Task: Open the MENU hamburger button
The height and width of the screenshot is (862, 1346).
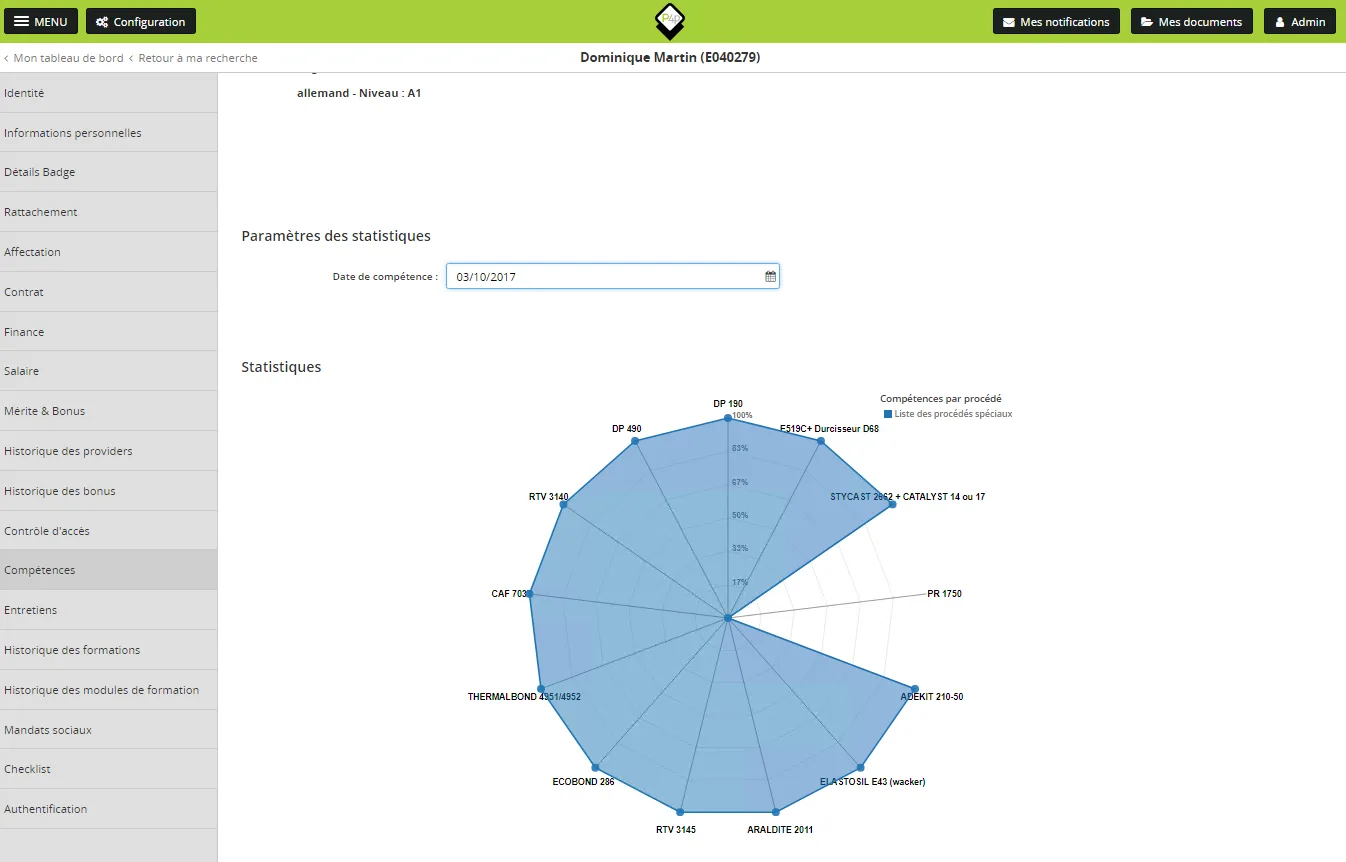Action: pyautogui.click(x=41, y=21)
